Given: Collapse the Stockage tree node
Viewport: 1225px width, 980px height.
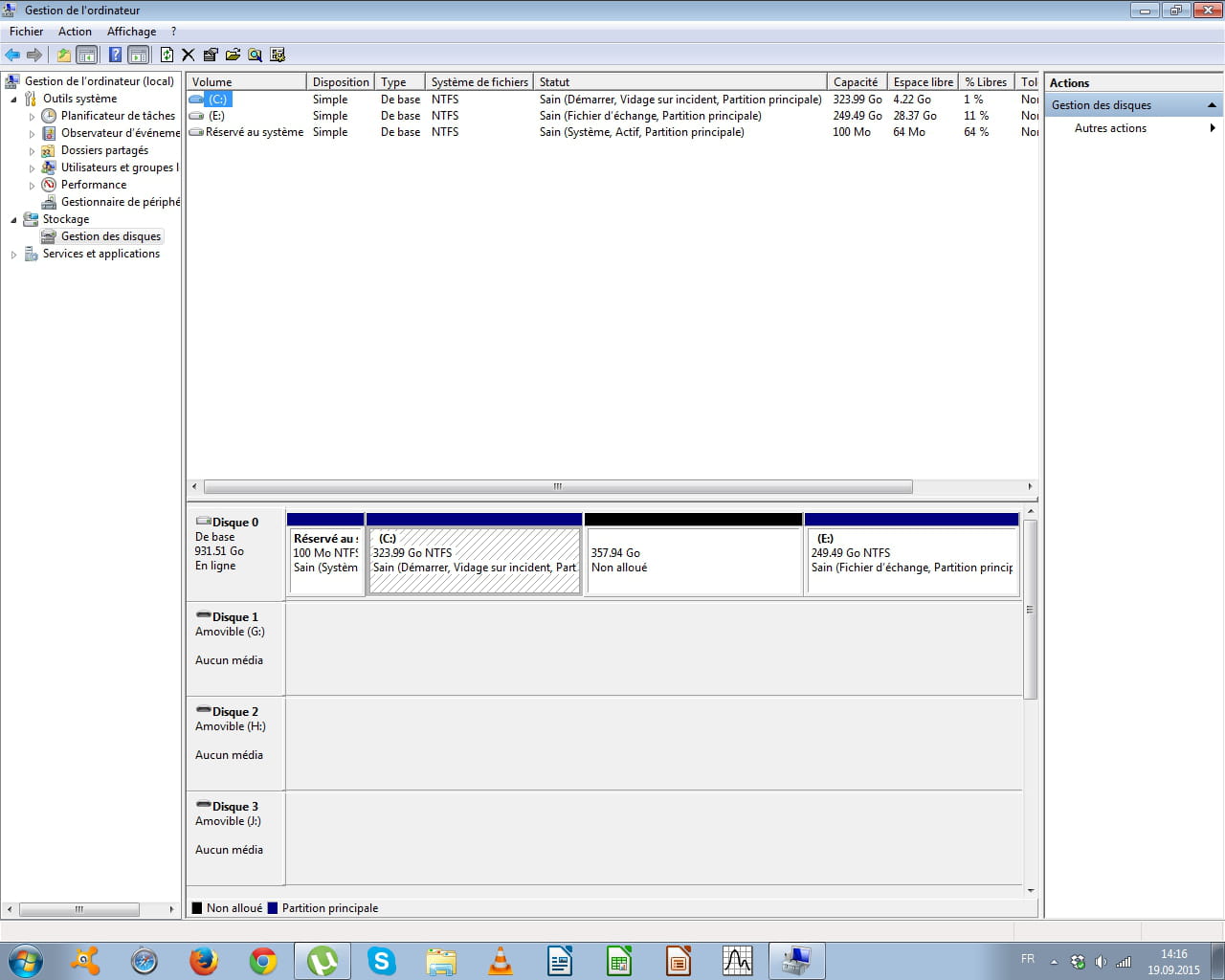Looking at the screenshot, I should (13, 220).
